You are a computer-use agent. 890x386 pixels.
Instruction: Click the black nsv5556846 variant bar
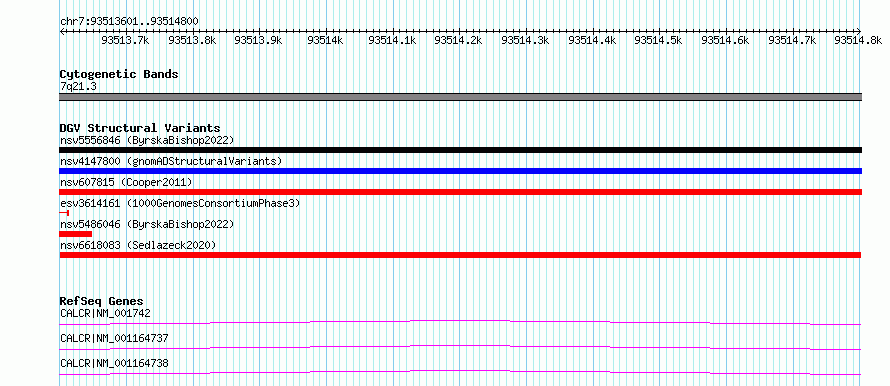click(460, 150)
